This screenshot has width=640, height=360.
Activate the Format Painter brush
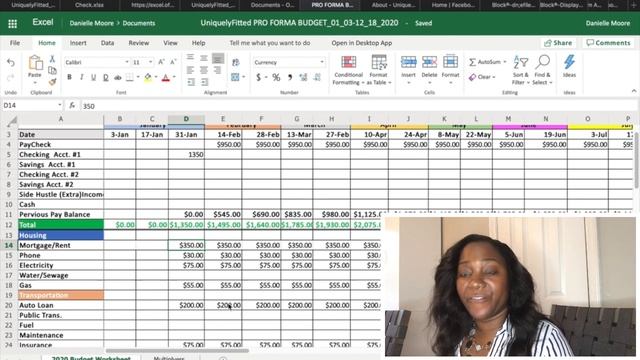pos(52,82)
